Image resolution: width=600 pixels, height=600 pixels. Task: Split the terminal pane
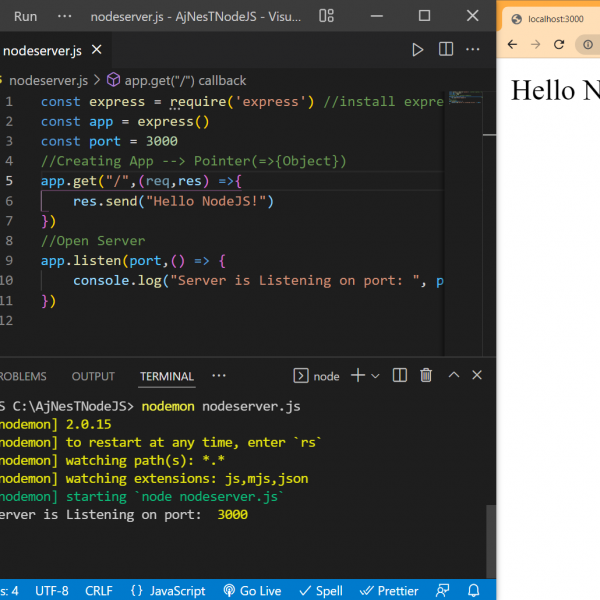click(400, 376)
